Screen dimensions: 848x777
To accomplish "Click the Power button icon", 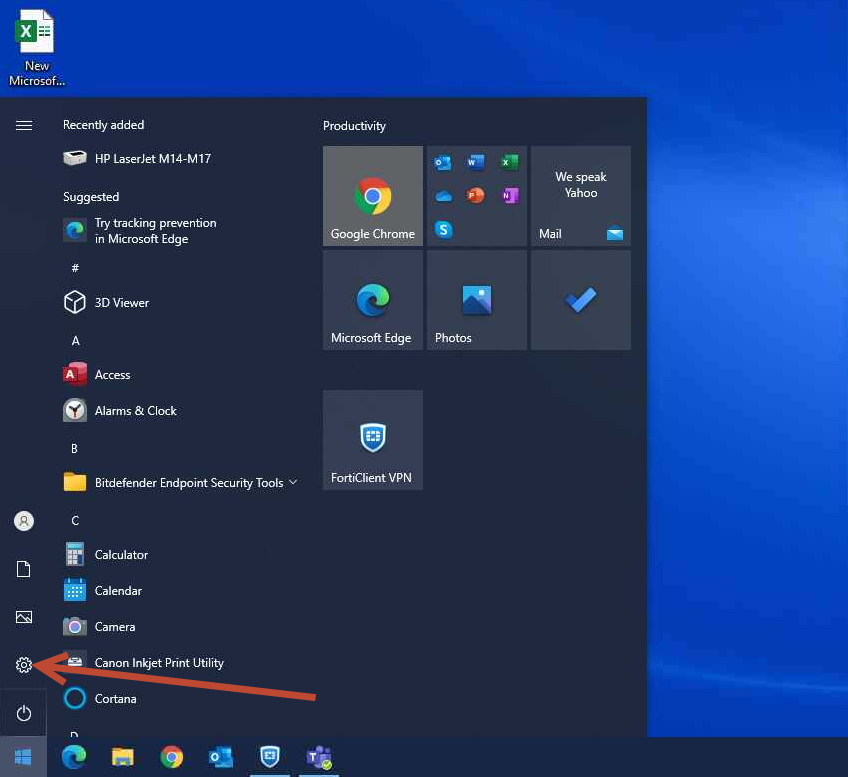I will click(x=24, y=713).
